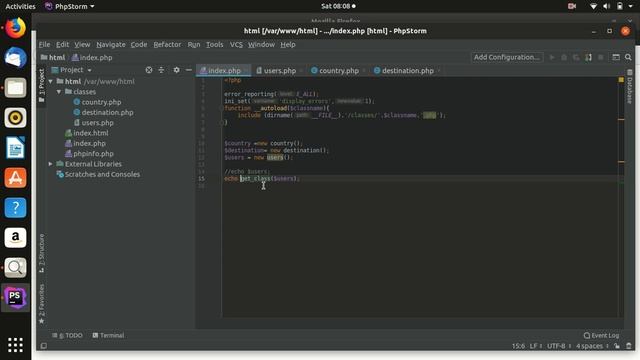Image resolution: width=640 pixels, height=360 pixels.
Task: Click the scroll-from-source target icon in Project panel
Action: 149,70
